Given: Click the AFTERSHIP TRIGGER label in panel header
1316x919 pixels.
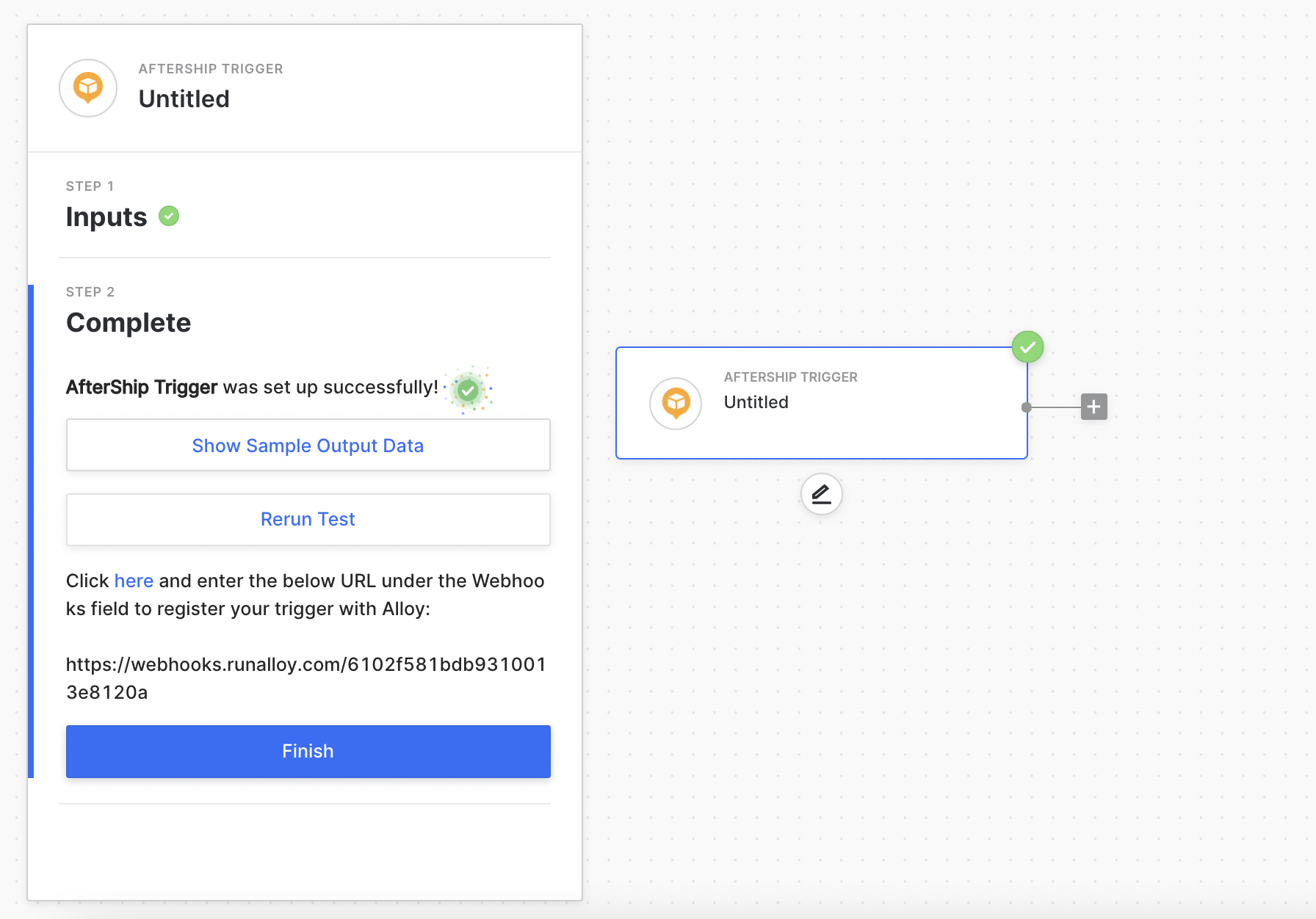Looking at the screenshot, I should click(x=211, y=68).
